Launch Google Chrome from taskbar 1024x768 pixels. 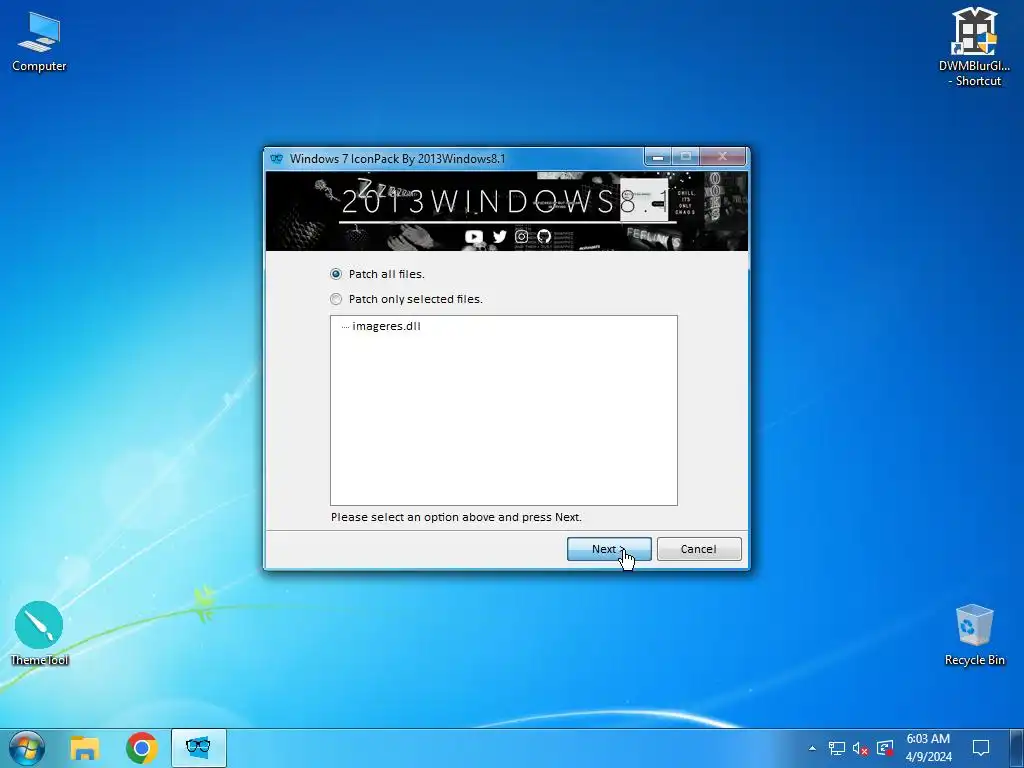[x=141, y=748]
